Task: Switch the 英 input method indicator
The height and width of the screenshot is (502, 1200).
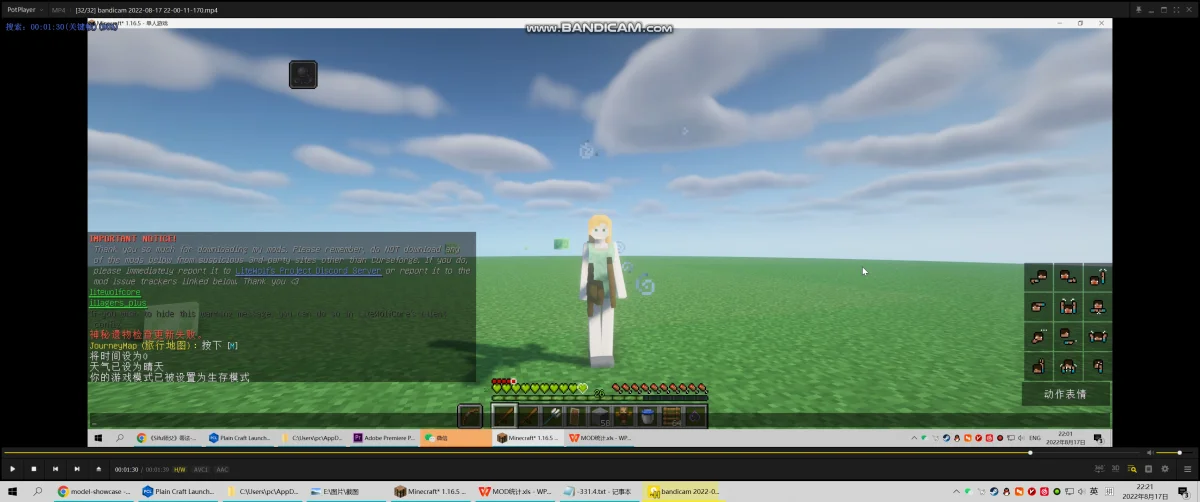Action: tap(1094, 491)
